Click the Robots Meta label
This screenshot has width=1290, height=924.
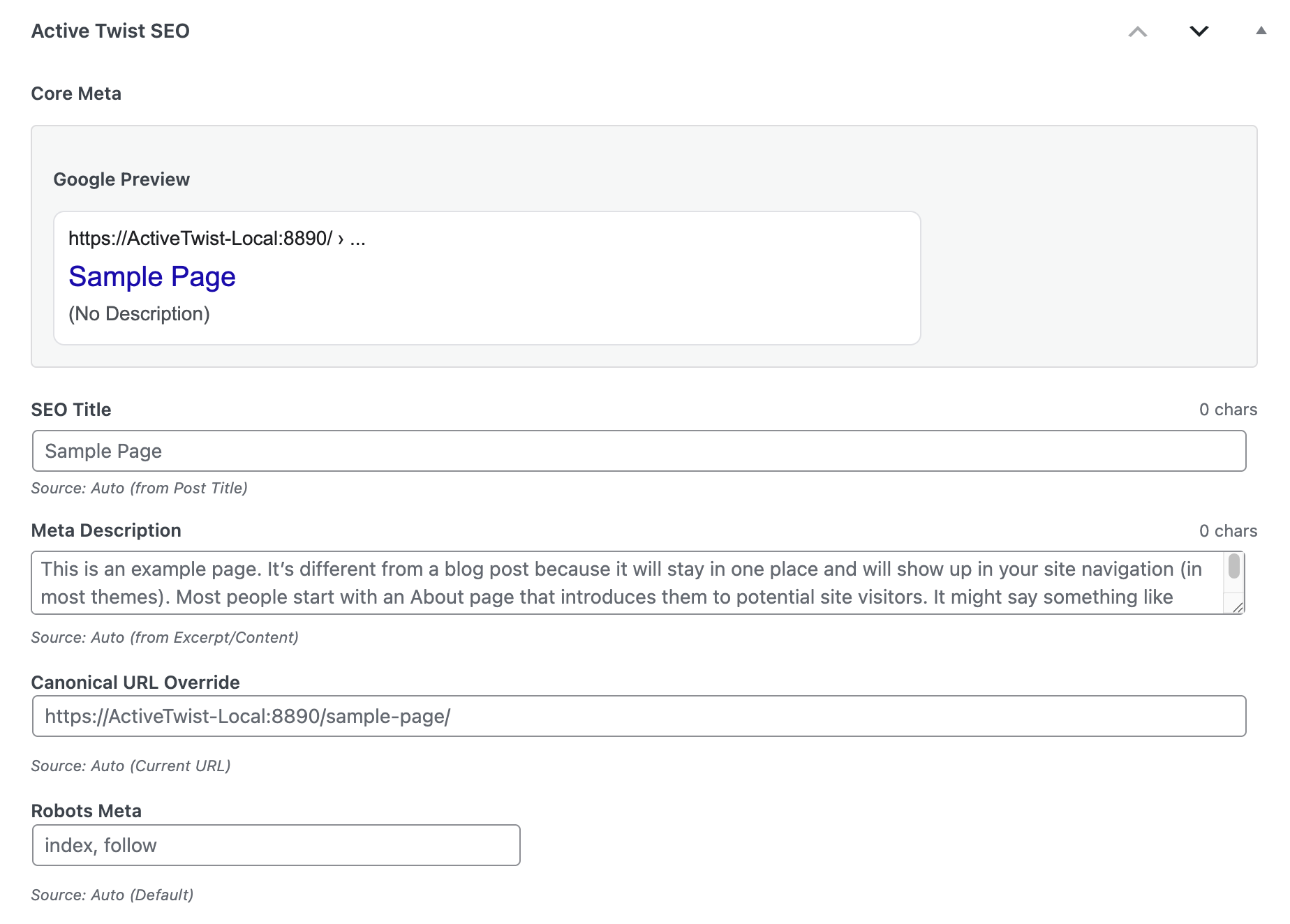click(x=87, y=811)
